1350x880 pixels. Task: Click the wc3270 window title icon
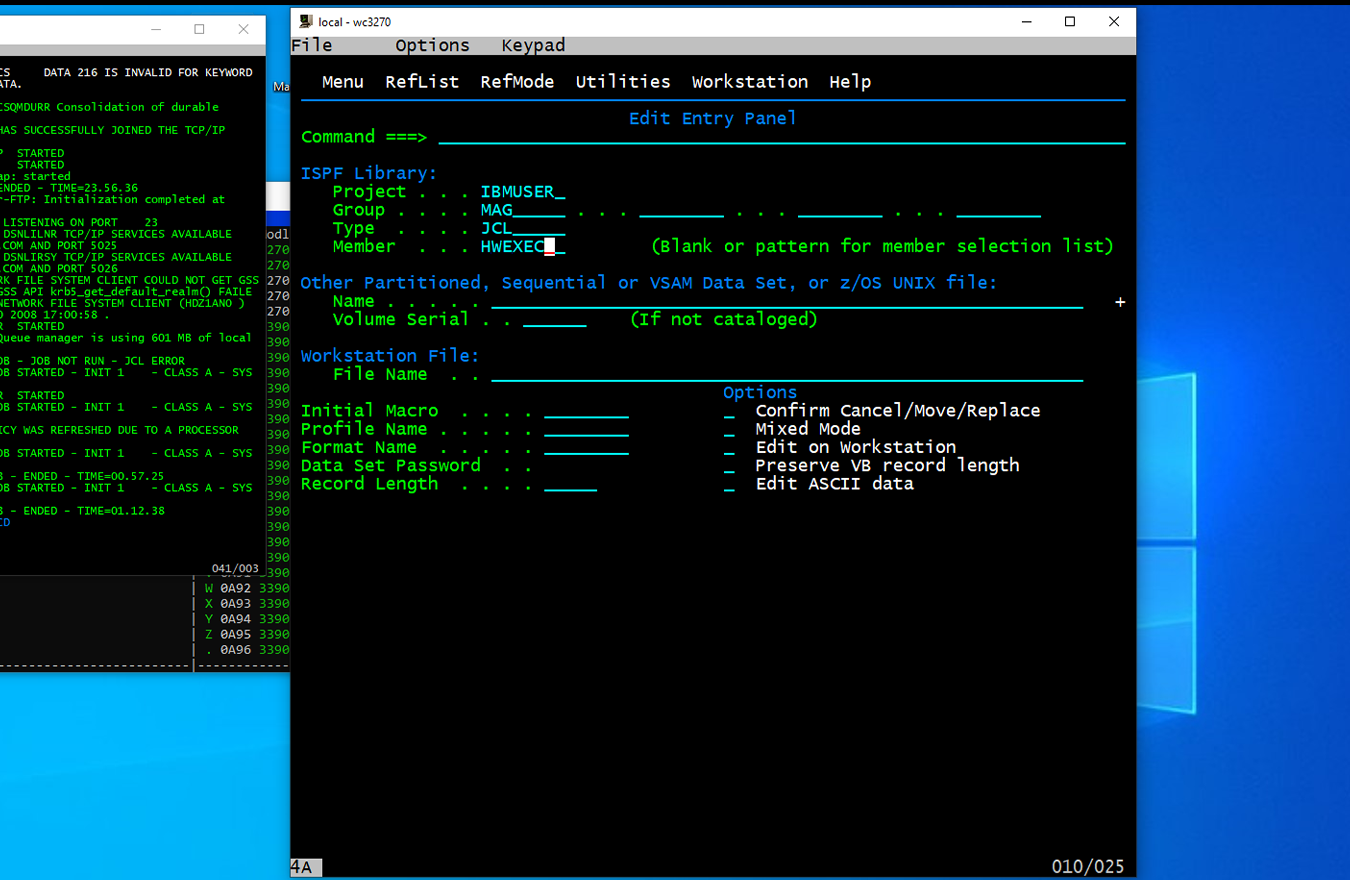tap(306, 22)
